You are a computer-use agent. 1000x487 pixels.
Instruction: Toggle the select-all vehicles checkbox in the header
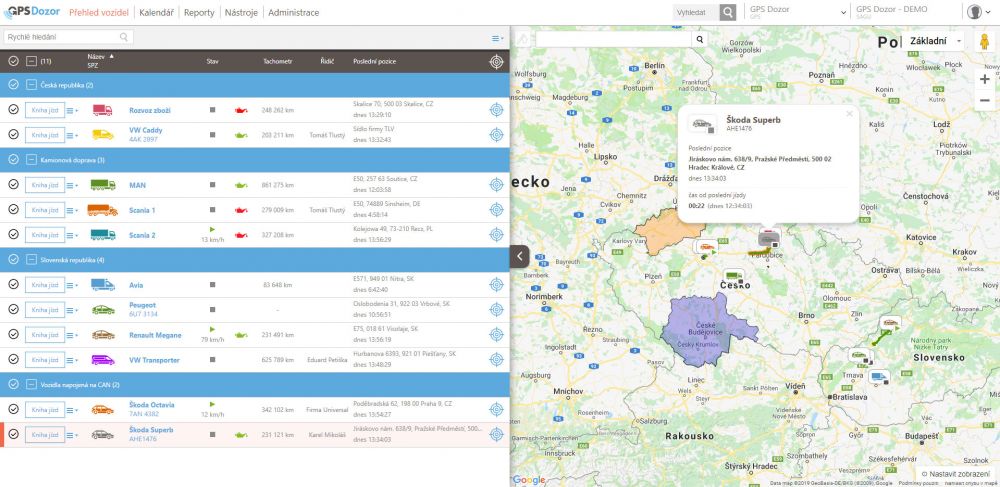pos(13,61)
